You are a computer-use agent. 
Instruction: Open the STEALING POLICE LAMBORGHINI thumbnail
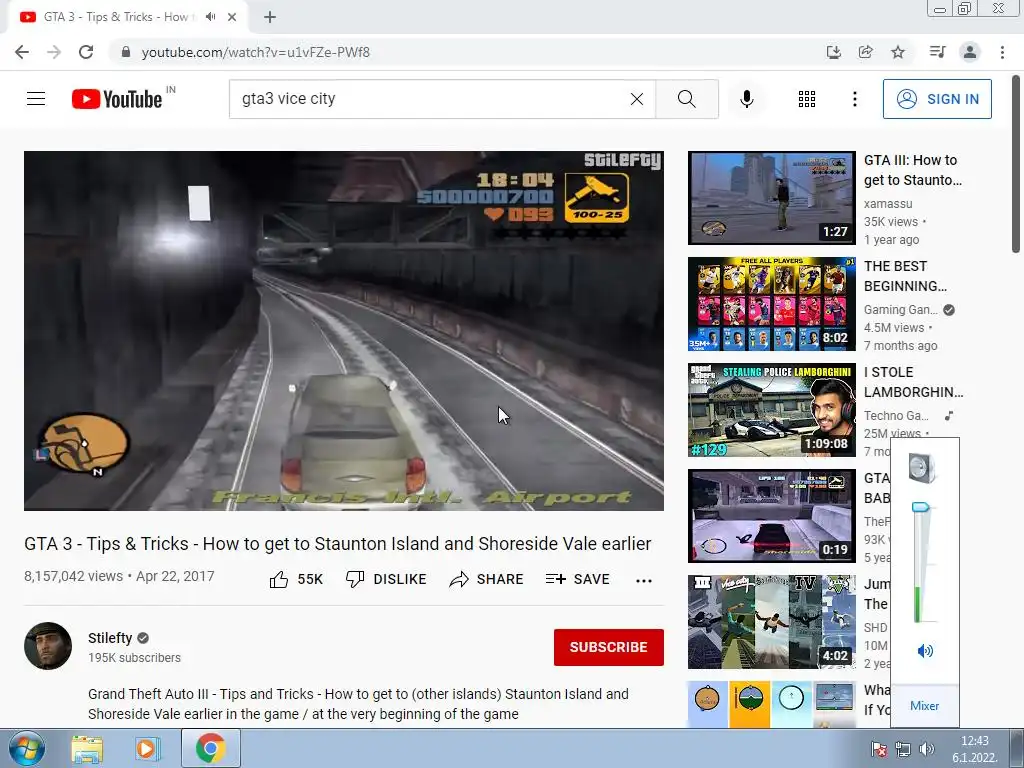[771, 410]
